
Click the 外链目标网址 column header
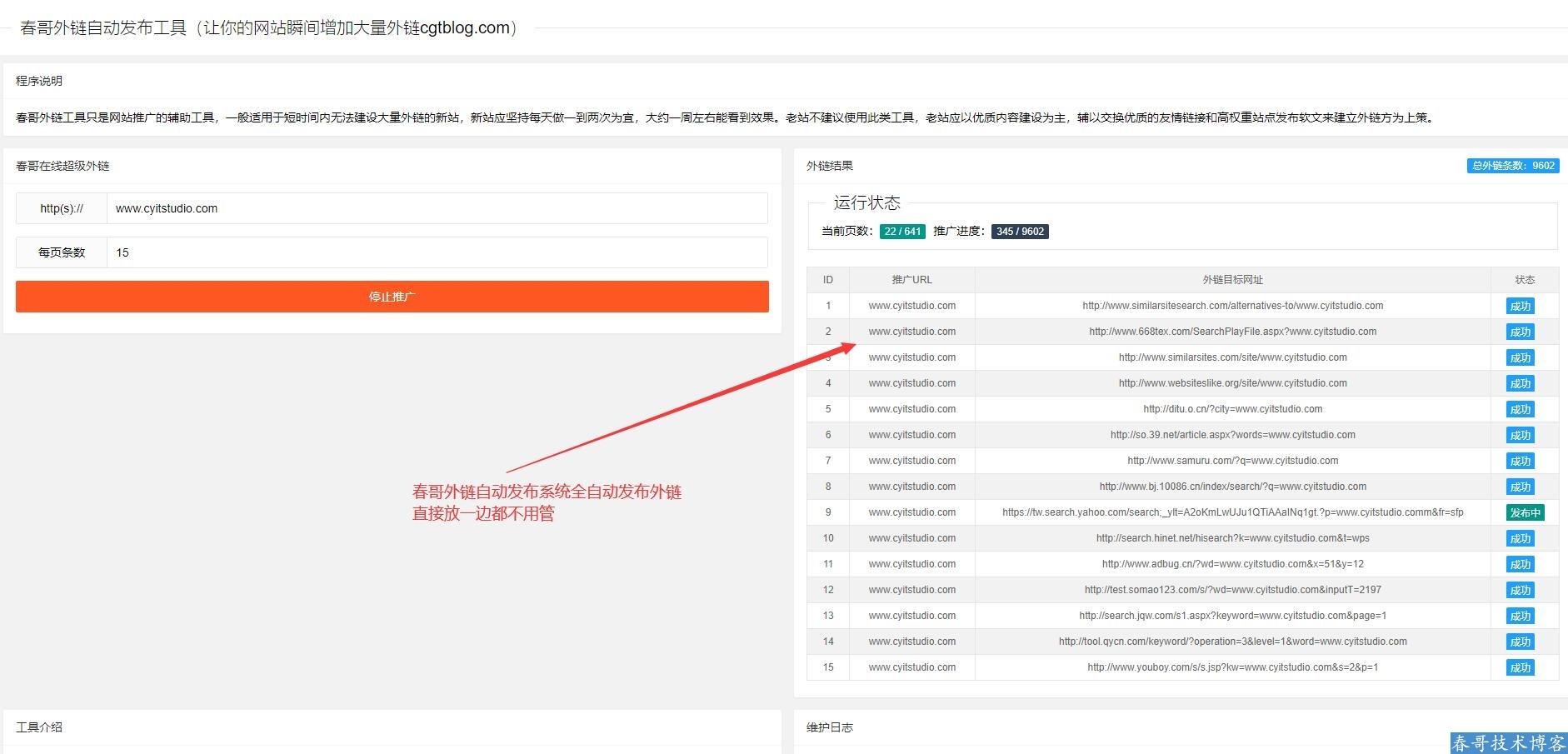(1232, 280)
